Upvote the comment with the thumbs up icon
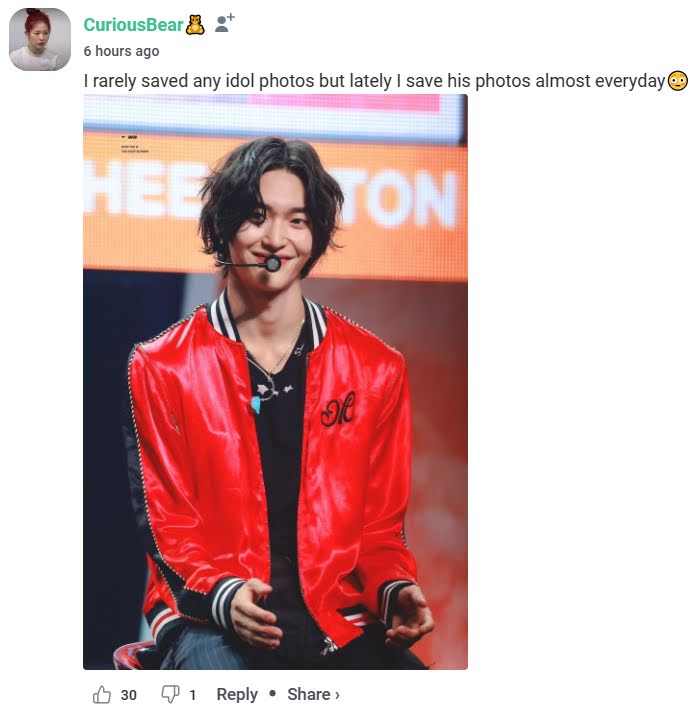The image size is (698, 711). [102, 694]
